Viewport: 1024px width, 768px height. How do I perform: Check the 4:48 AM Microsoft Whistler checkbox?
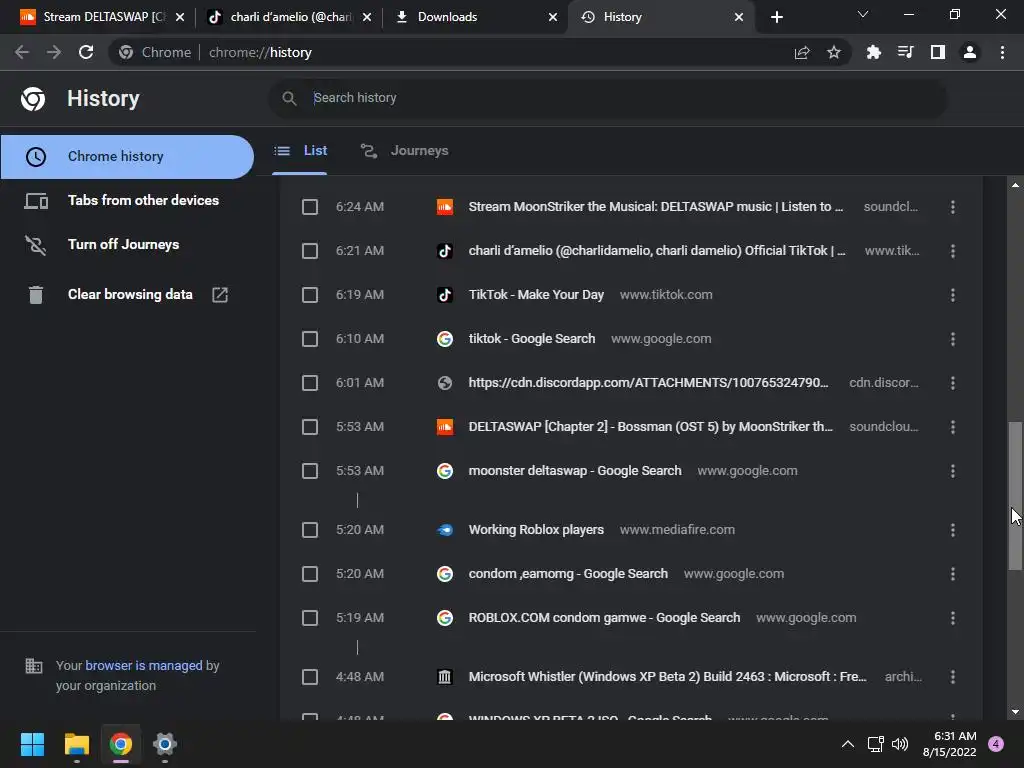coord(310,677)
